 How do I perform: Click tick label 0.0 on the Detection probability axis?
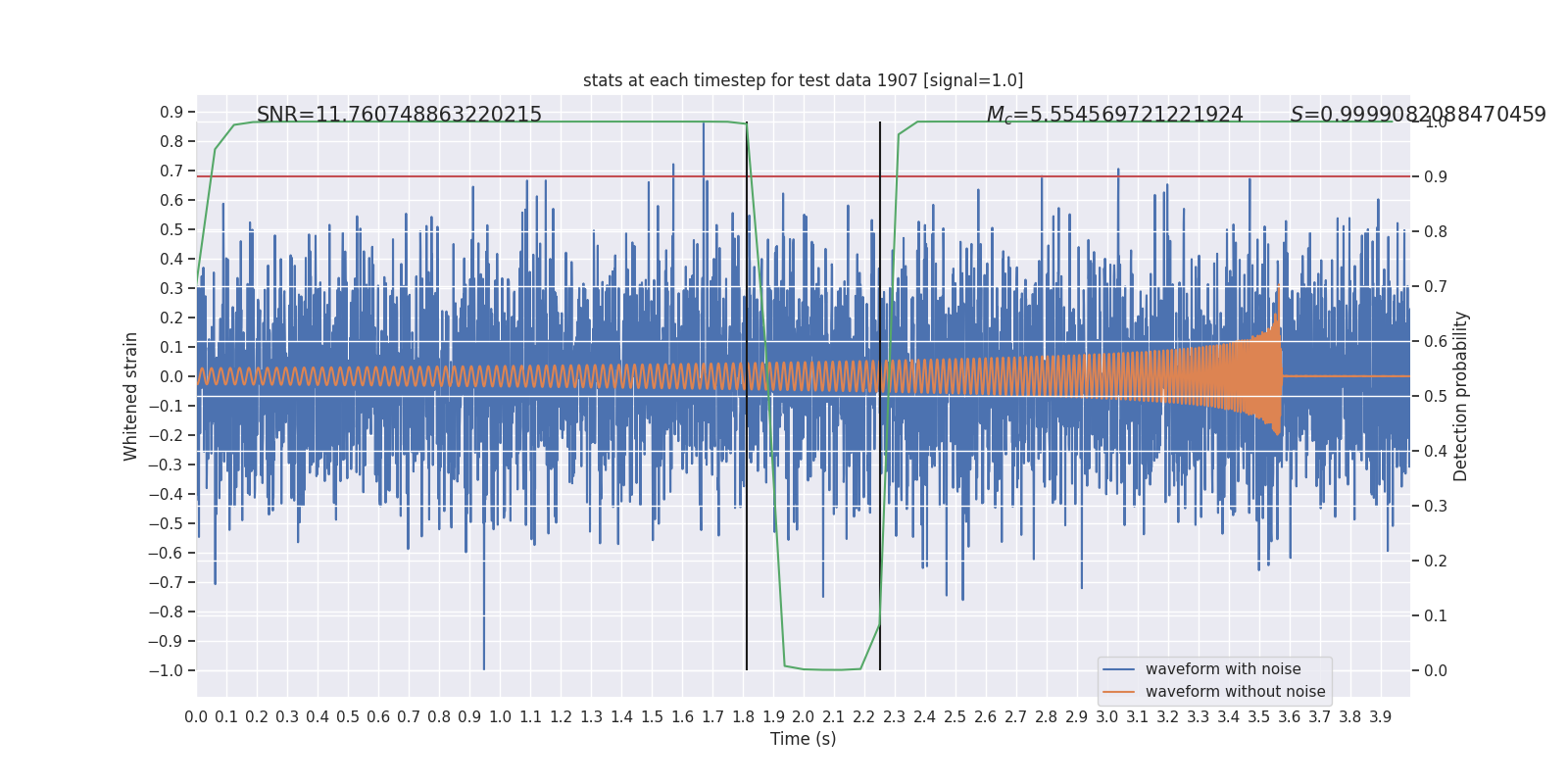tap(1436, 671)
